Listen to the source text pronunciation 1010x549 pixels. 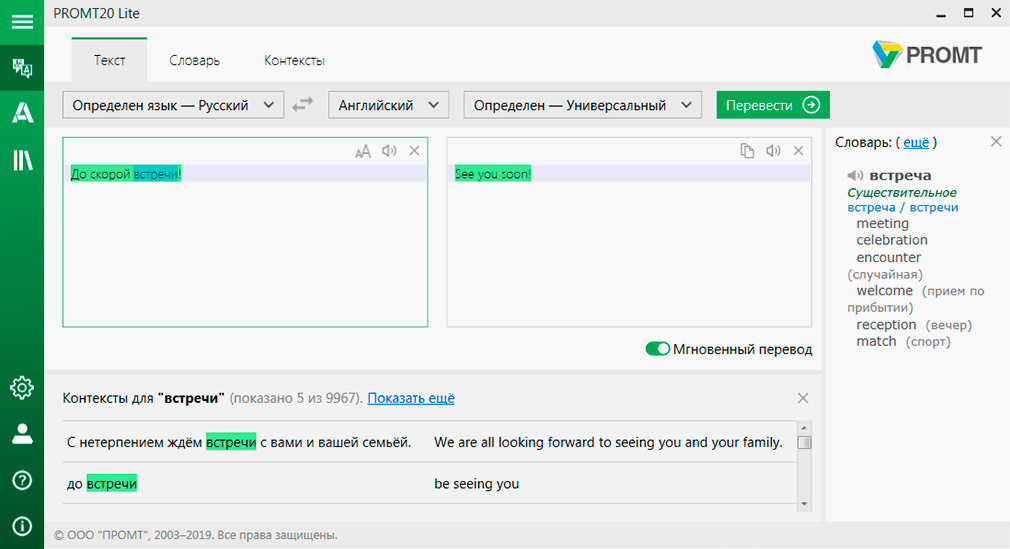(389, 151)
